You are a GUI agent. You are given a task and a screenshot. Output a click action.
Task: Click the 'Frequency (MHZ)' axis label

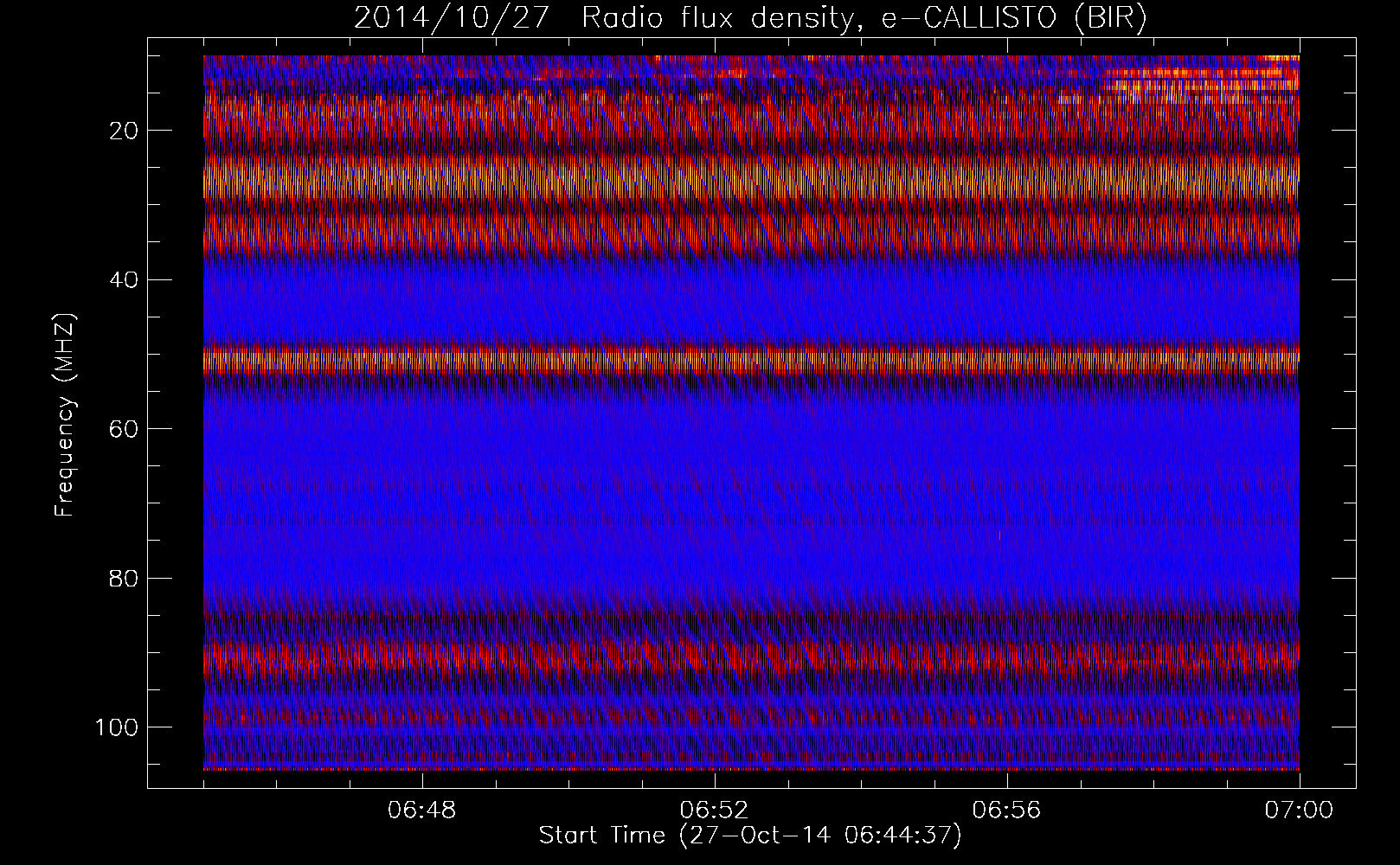(x=65, y=415)
